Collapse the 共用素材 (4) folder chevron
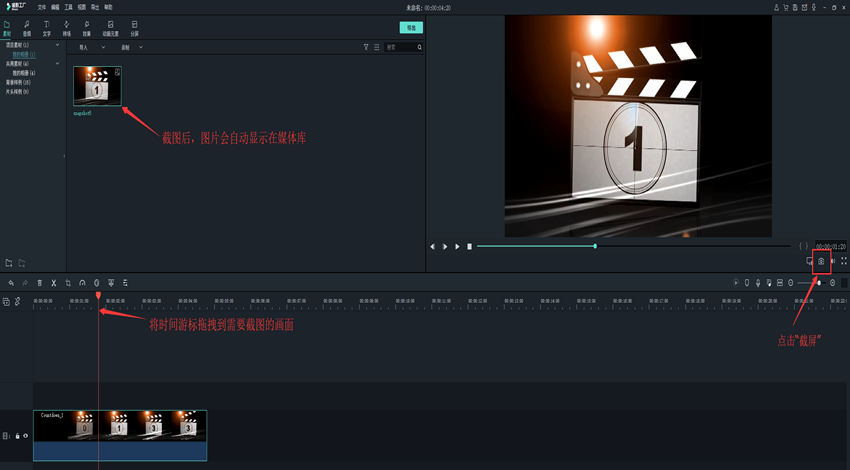This screenshot has width=850, height=470. 57,64
